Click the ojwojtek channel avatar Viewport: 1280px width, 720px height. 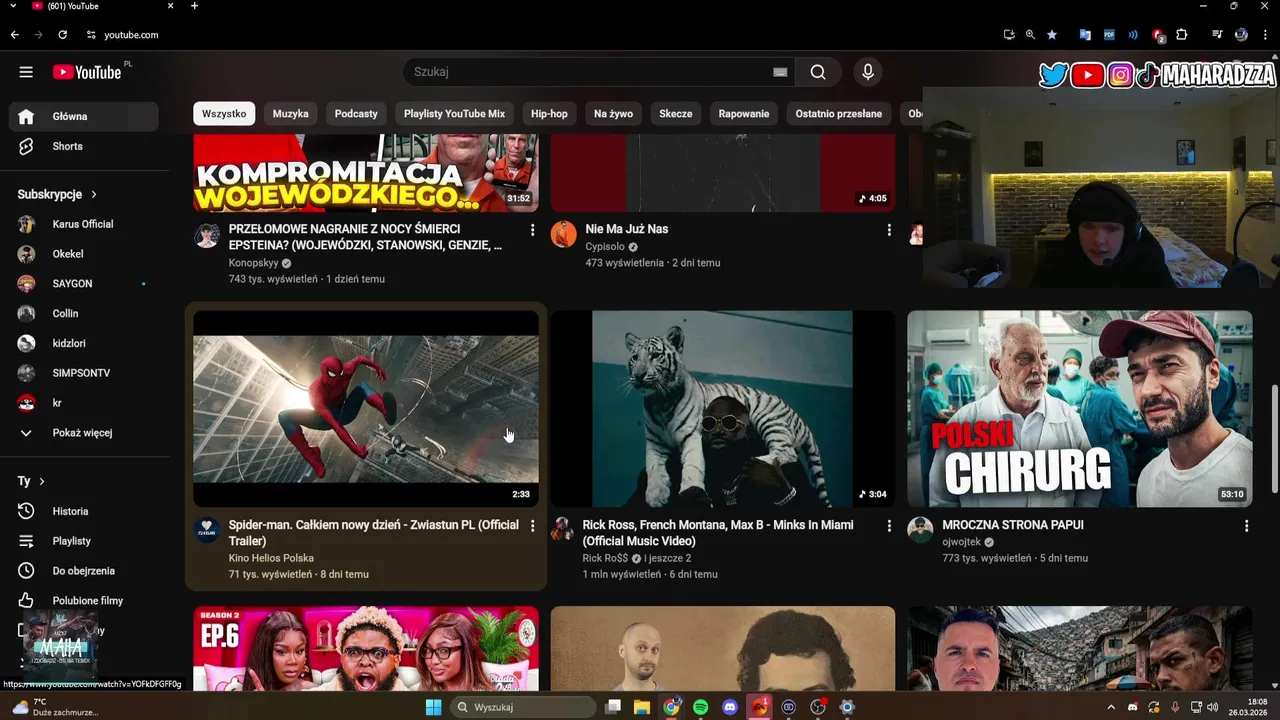click(920, 530)
